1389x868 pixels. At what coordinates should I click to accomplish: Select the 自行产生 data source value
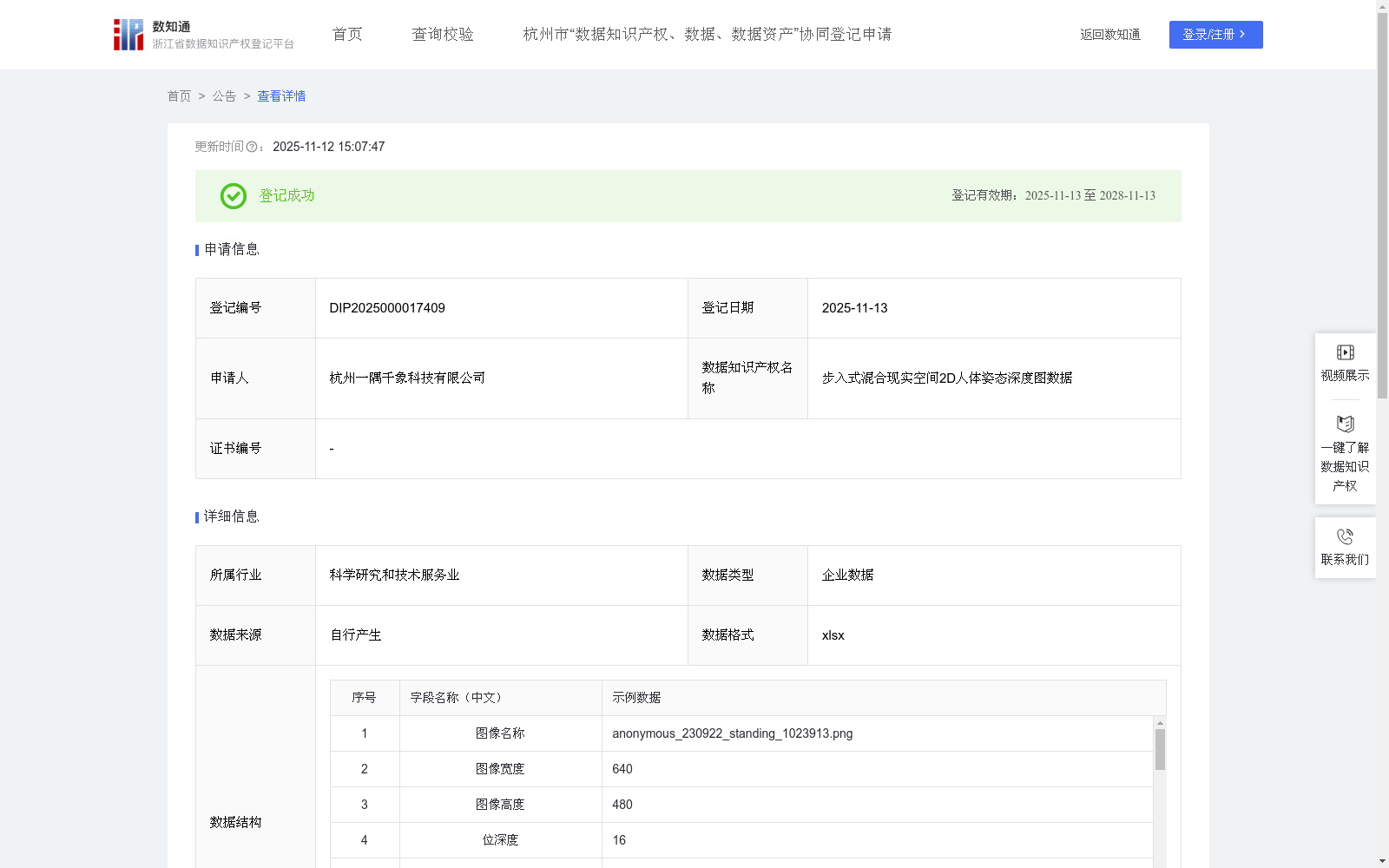pyautogui.click(x=355, y=635)
